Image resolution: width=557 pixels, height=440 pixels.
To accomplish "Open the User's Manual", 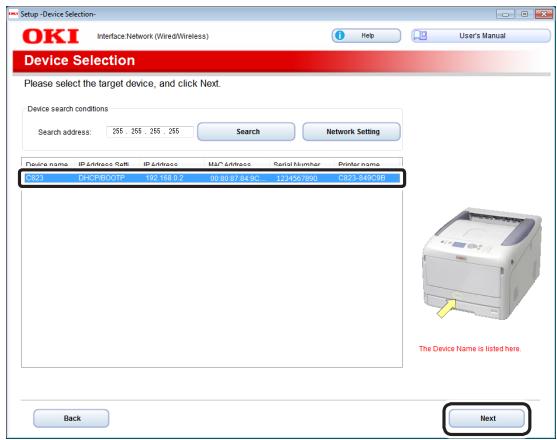I will pyautogui.click(x=481, y=36).
